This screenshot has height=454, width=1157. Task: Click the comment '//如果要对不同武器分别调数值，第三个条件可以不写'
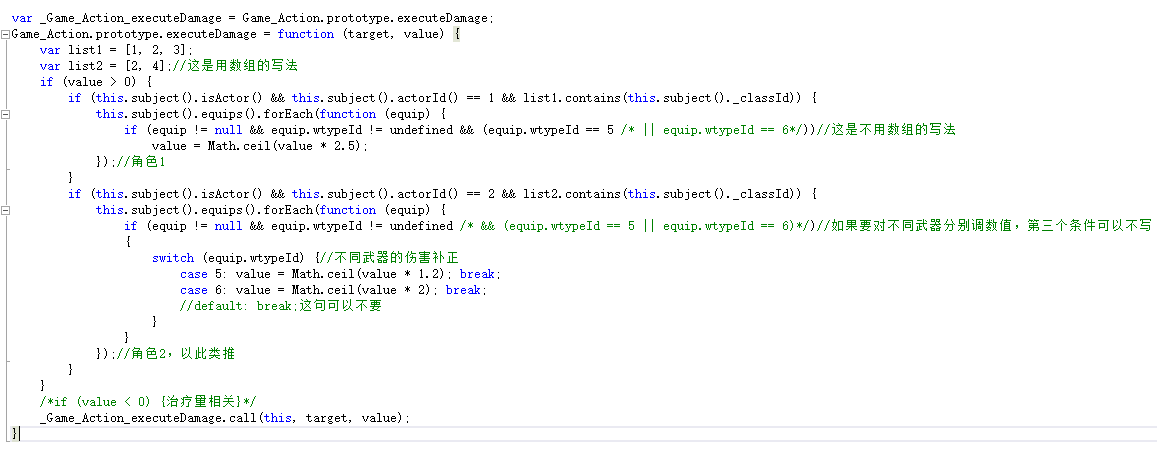984,226
